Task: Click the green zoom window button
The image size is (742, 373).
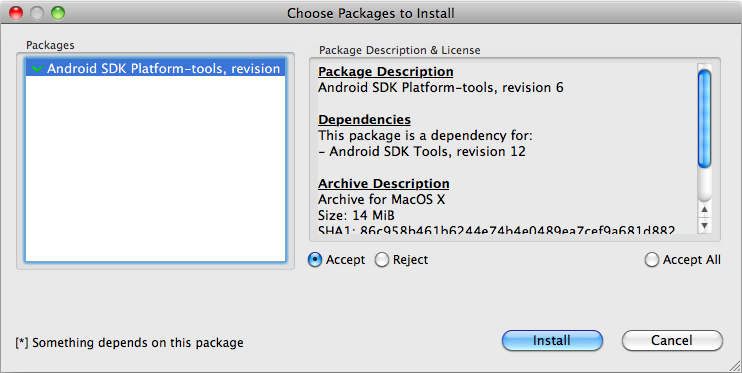Action: click(58, 13)
